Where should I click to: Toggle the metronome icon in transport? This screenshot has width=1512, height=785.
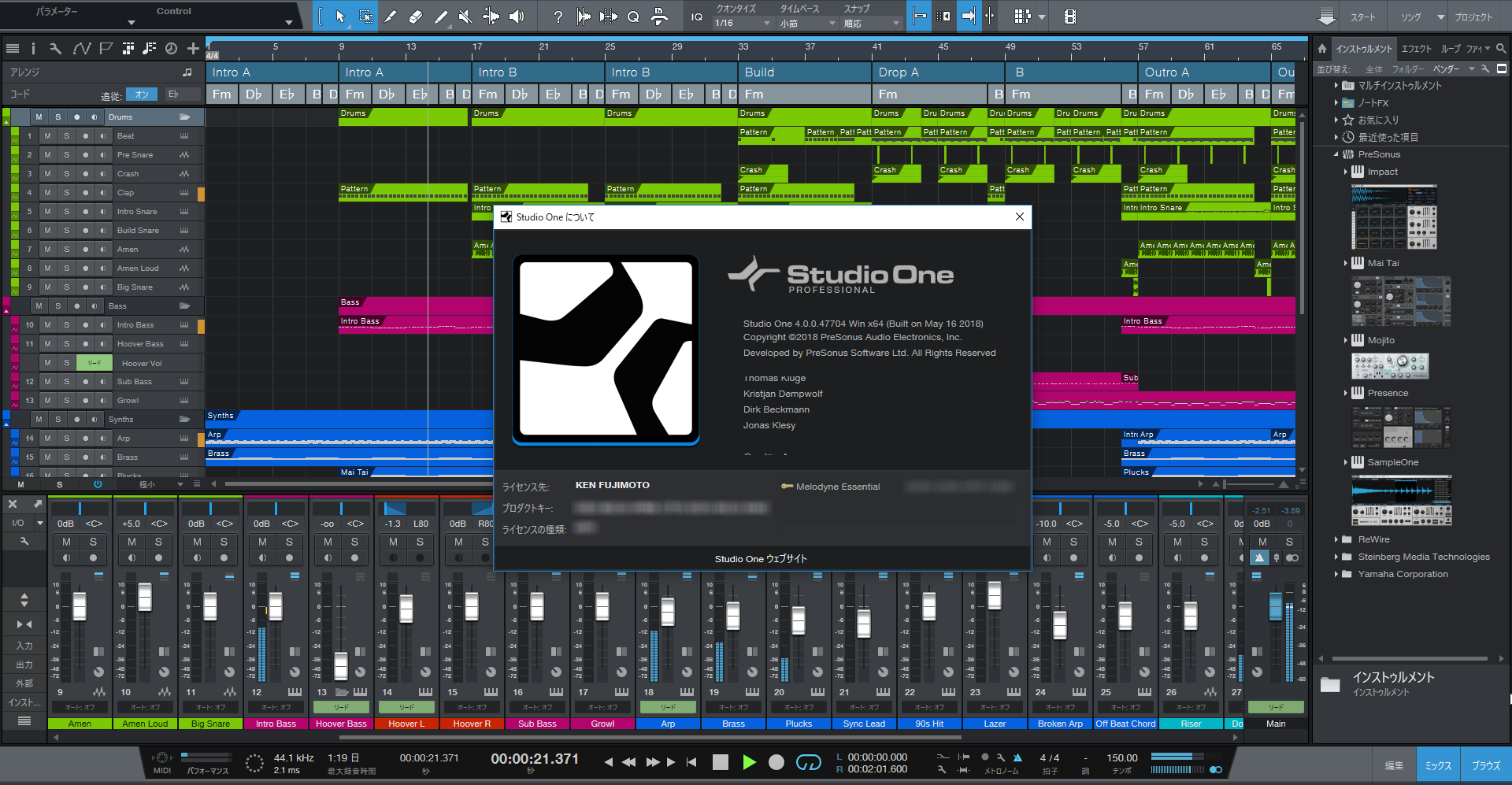tap(1017, 757)
